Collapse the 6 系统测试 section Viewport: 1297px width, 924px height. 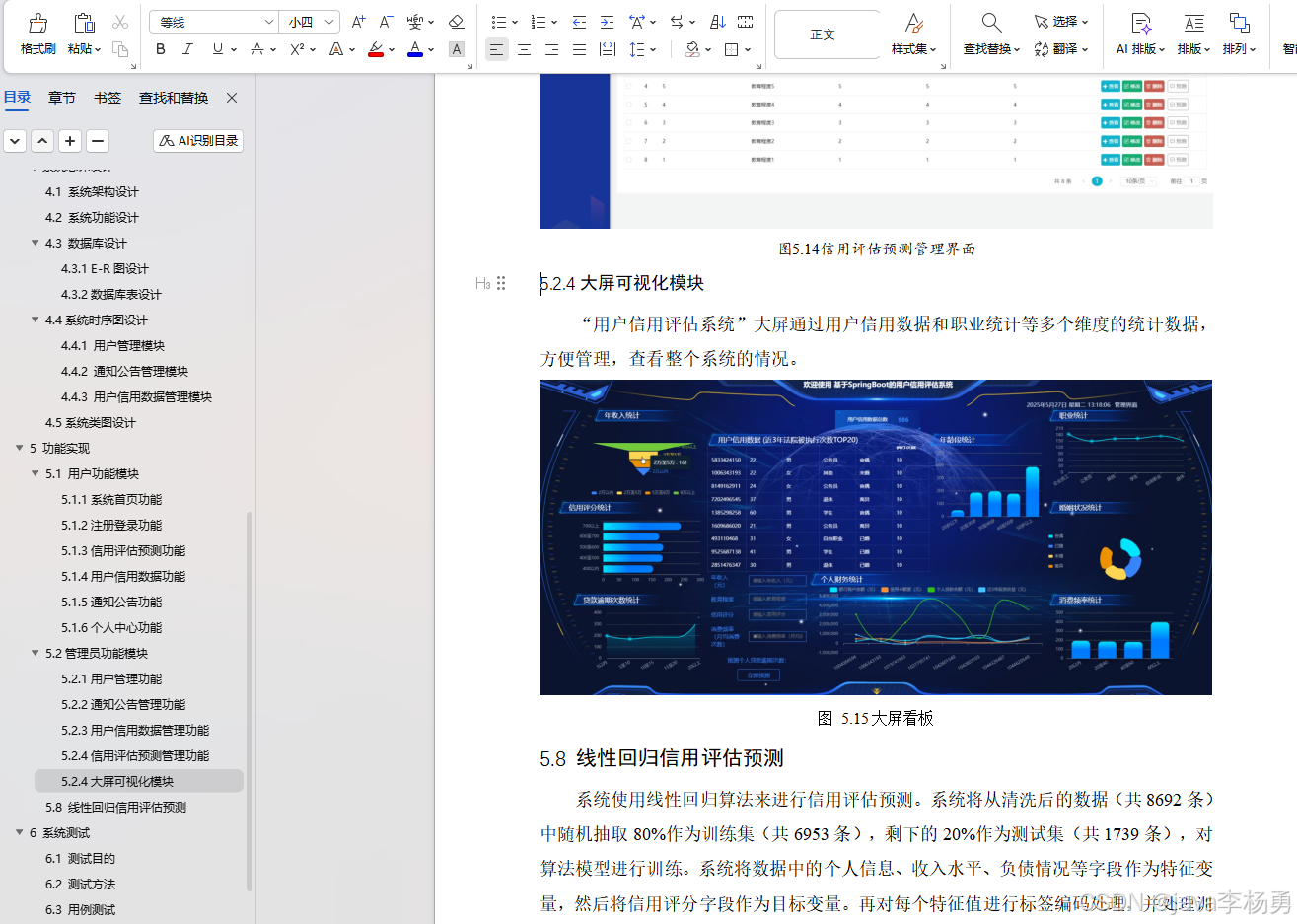click(20, 832)
